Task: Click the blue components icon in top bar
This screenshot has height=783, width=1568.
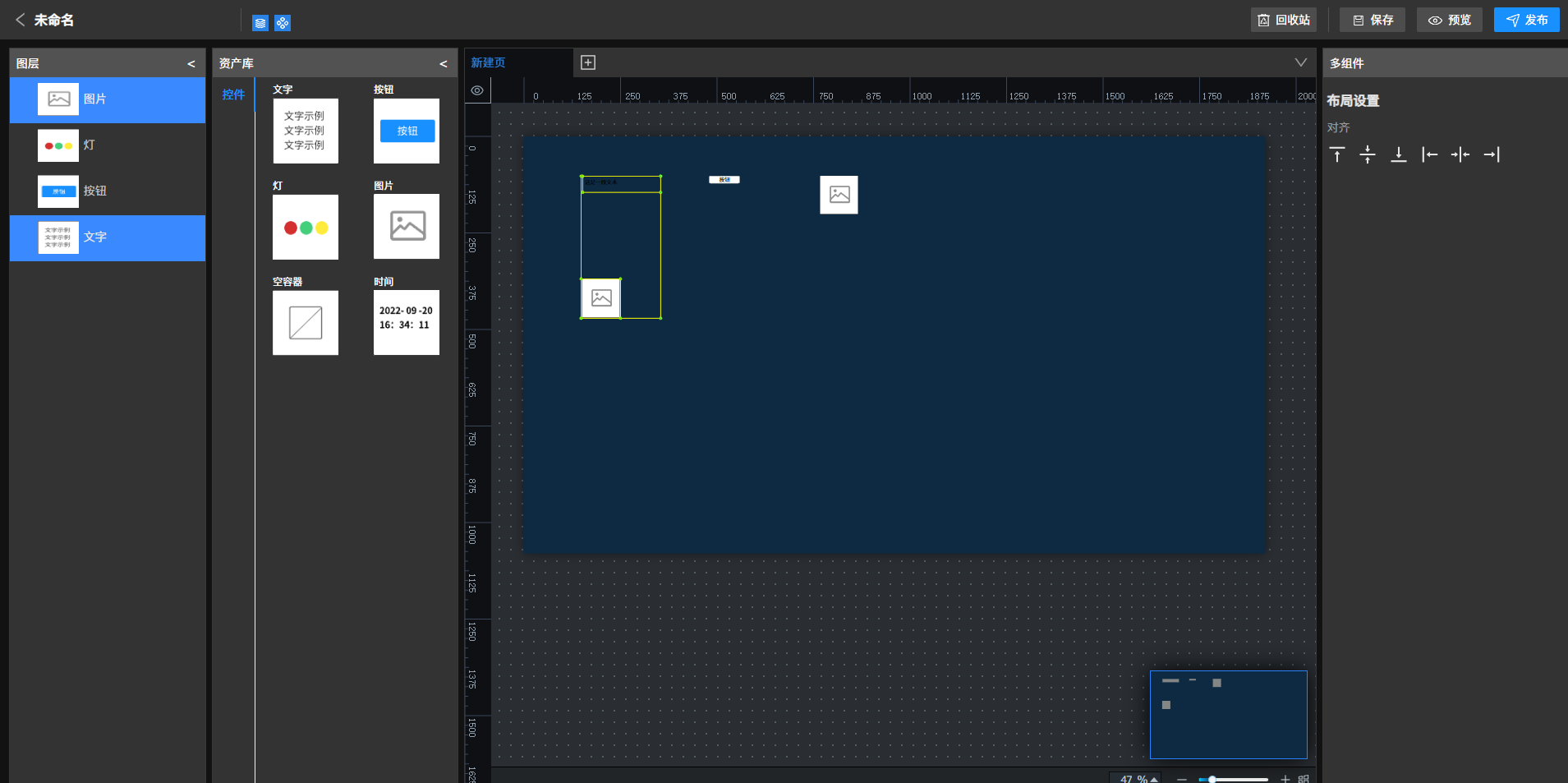Action: click(x=283, y=23)
